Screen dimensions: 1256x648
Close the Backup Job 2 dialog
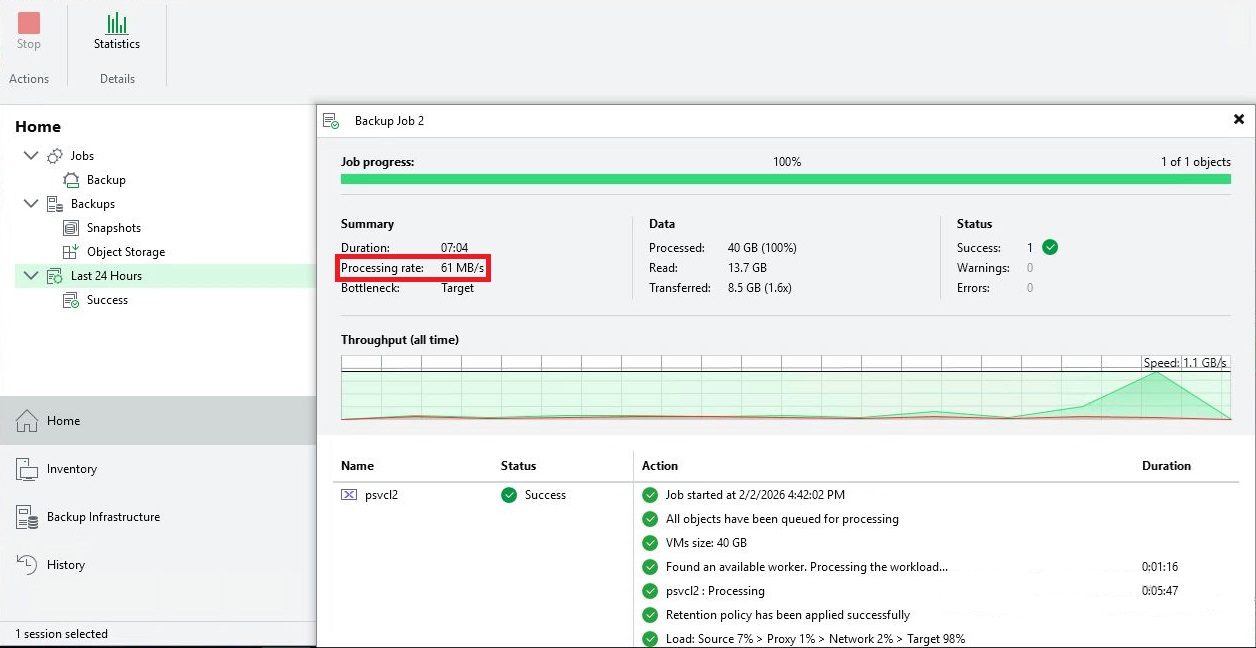1239,120
